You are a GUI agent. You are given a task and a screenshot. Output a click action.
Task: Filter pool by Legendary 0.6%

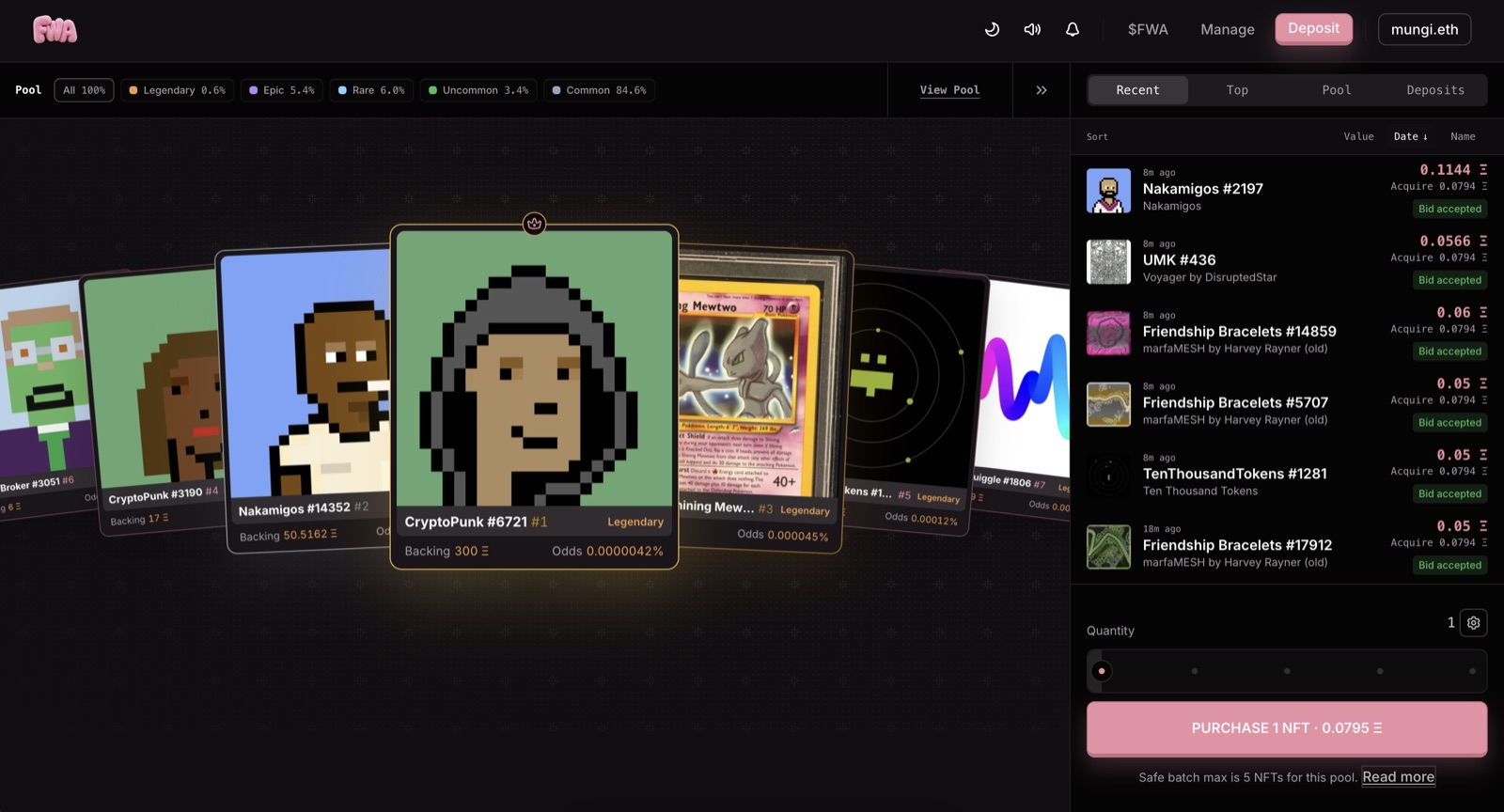[178, 90]
